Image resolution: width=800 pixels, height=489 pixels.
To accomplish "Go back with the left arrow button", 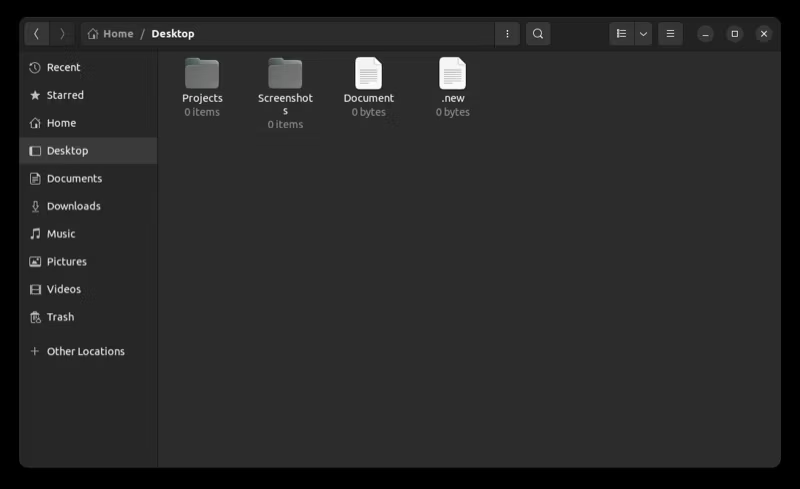I will (x=37, y=34).
